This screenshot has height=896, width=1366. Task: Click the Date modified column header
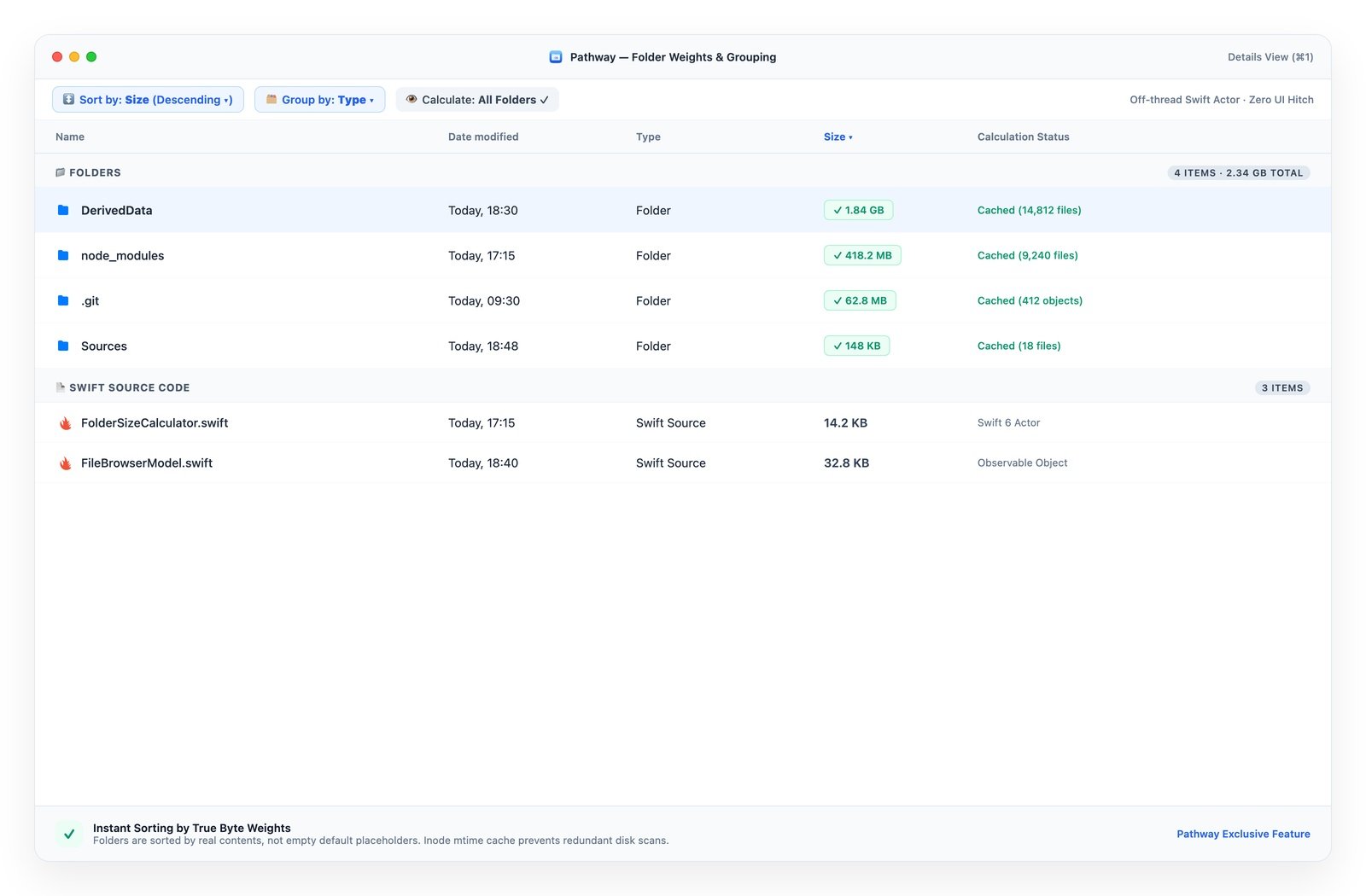(x=483, y=137)
